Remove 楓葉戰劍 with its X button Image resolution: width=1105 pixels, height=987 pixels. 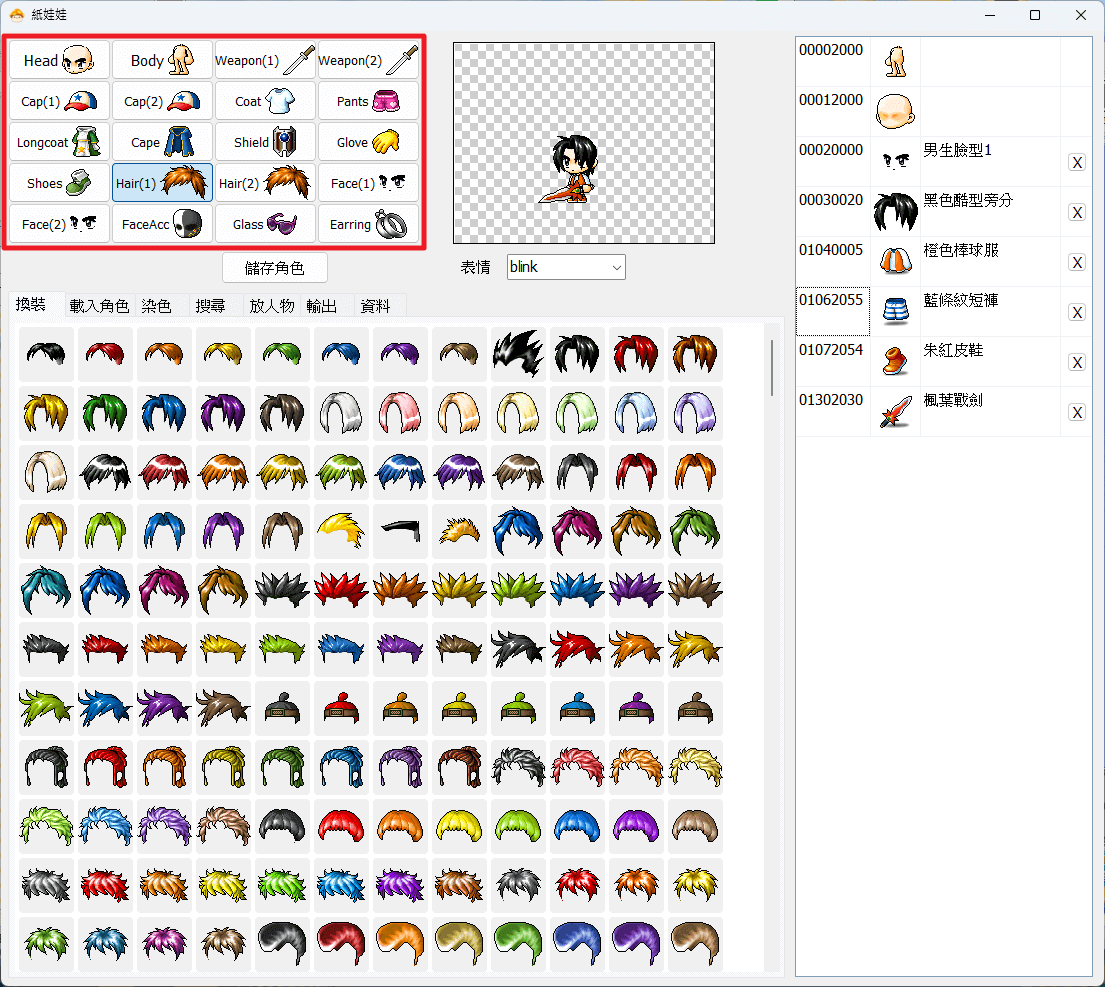coord(1077,413)
